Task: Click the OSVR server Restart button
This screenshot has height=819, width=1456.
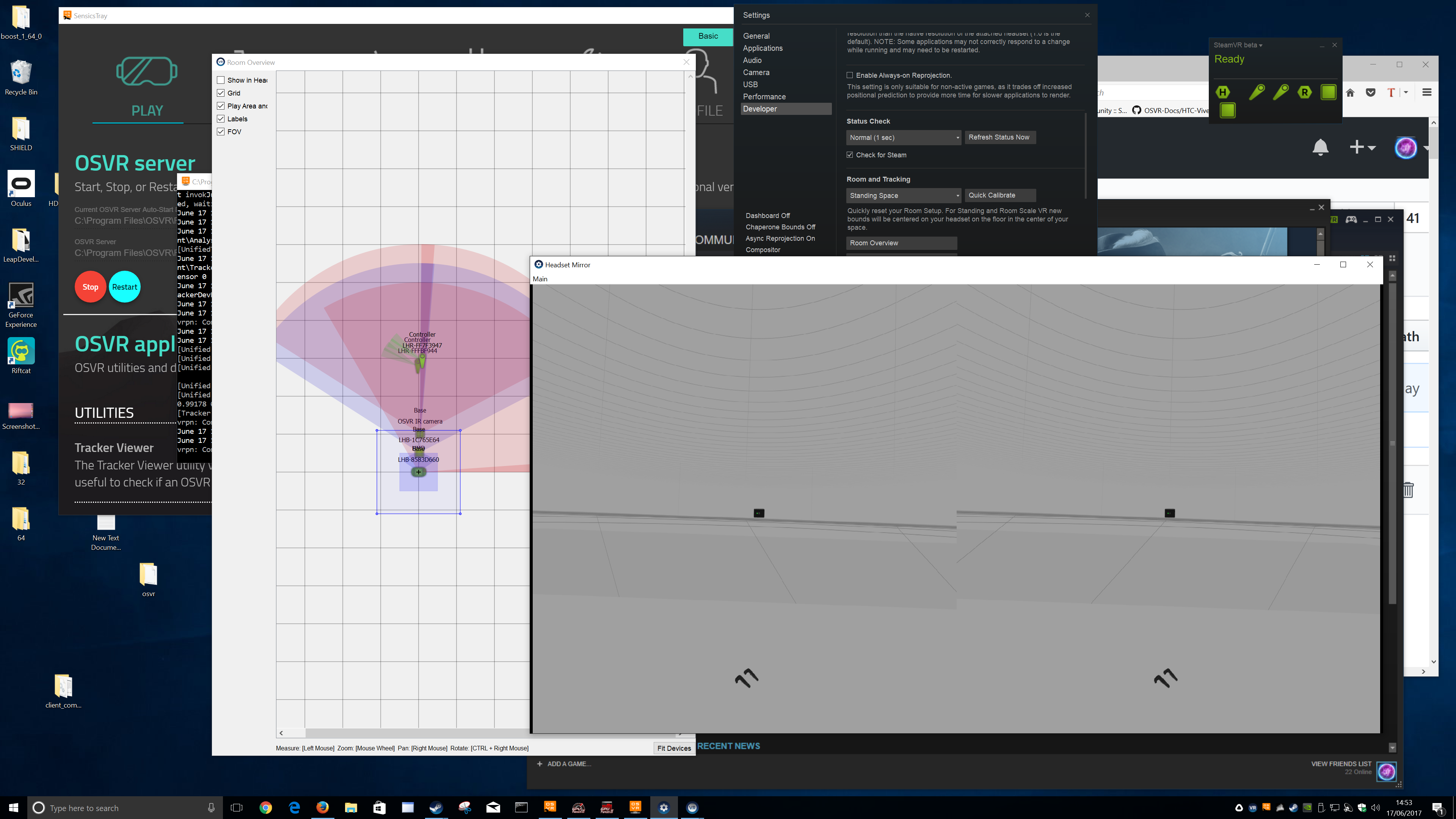Action: [124, 287]
